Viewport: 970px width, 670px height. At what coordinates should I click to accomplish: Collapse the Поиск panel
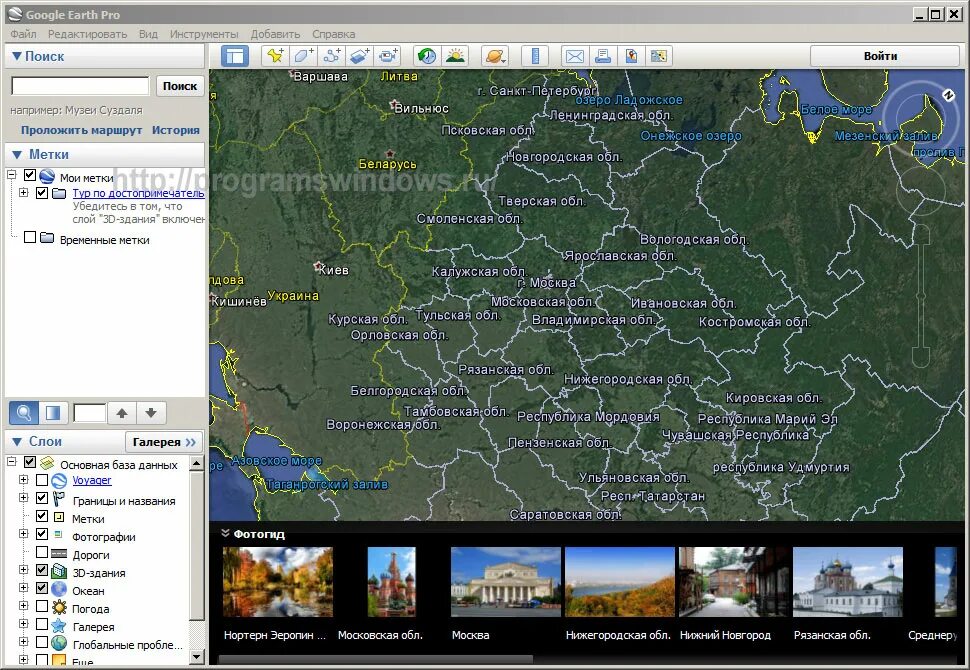pyautogui.click(x=17, y=56)
